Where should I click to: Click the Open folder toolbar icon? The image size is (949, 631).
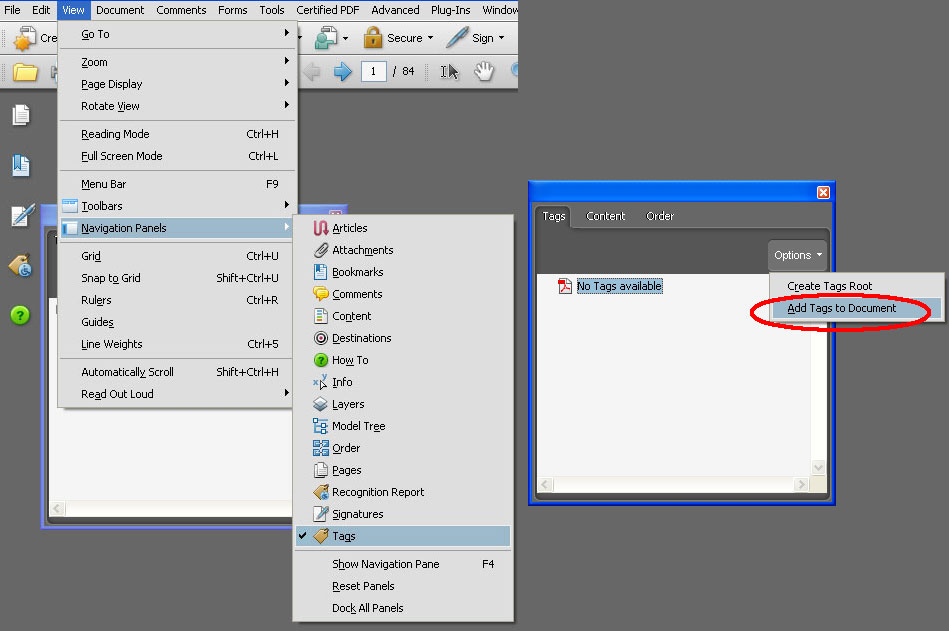(25, 72)
